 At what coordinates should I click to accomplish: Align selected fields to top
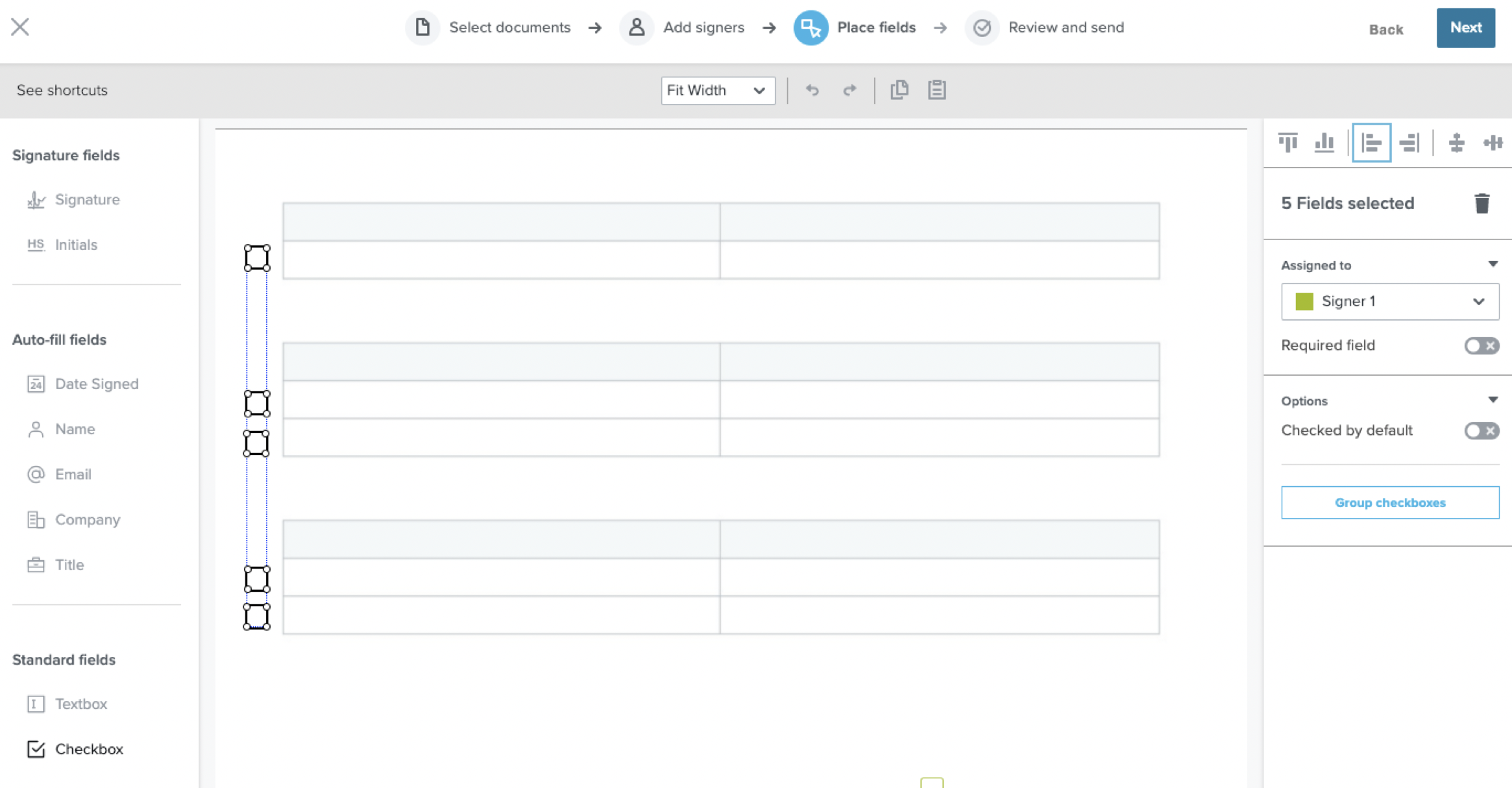[x=1288, y=142]
